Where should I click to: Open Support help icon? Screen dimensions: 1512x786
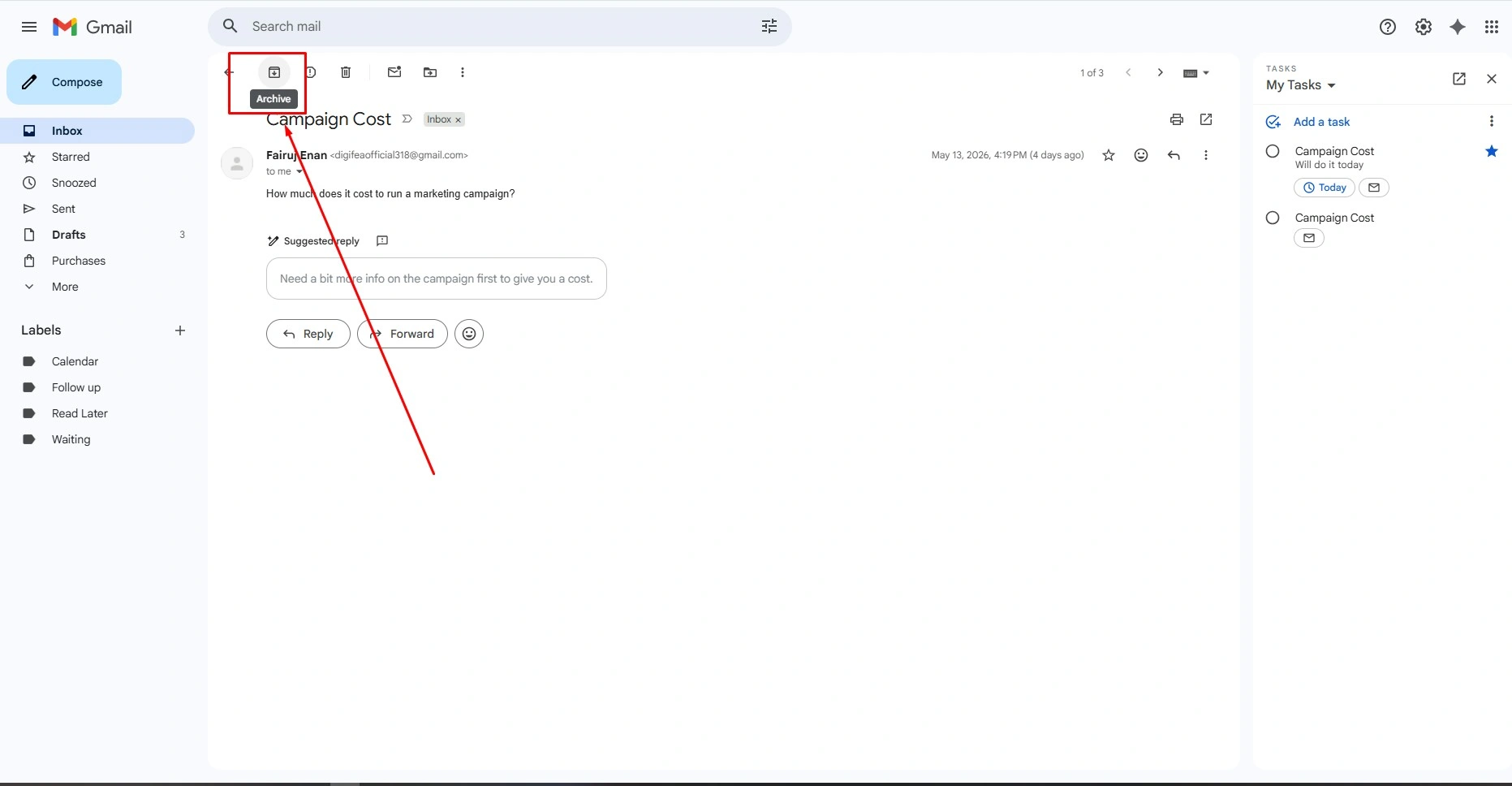click(x=1388, y=27)
